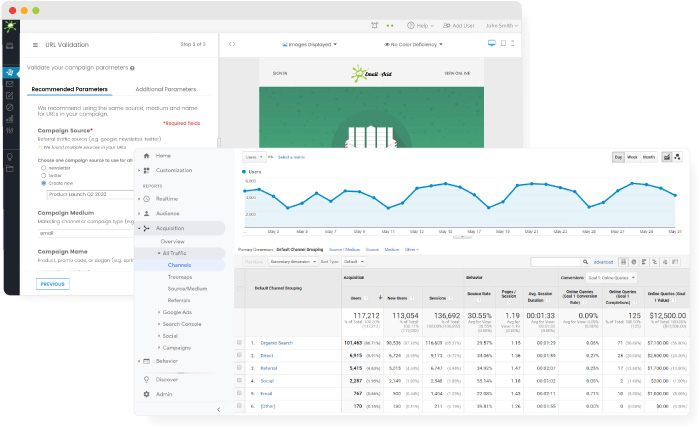The height and width of the screenshot is (427, 700).
Task: Click the Email on Acid logo in sidebar
Action: point(10,26)
